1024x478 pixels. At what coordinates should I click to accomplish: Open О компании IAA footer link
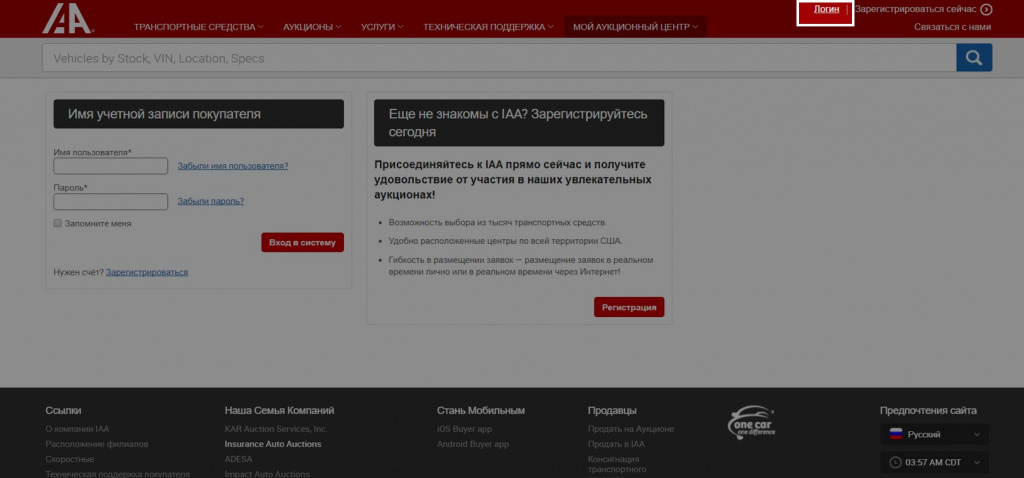tap(77, 429)
